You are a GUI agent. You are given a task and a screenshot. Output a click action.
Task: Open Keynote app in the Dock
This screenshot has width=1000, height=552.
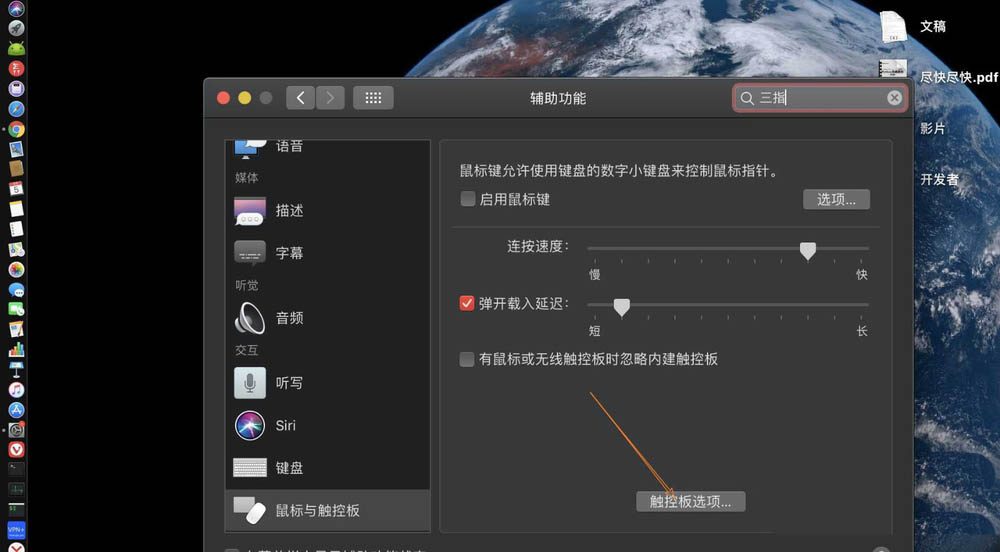(16, 370)
